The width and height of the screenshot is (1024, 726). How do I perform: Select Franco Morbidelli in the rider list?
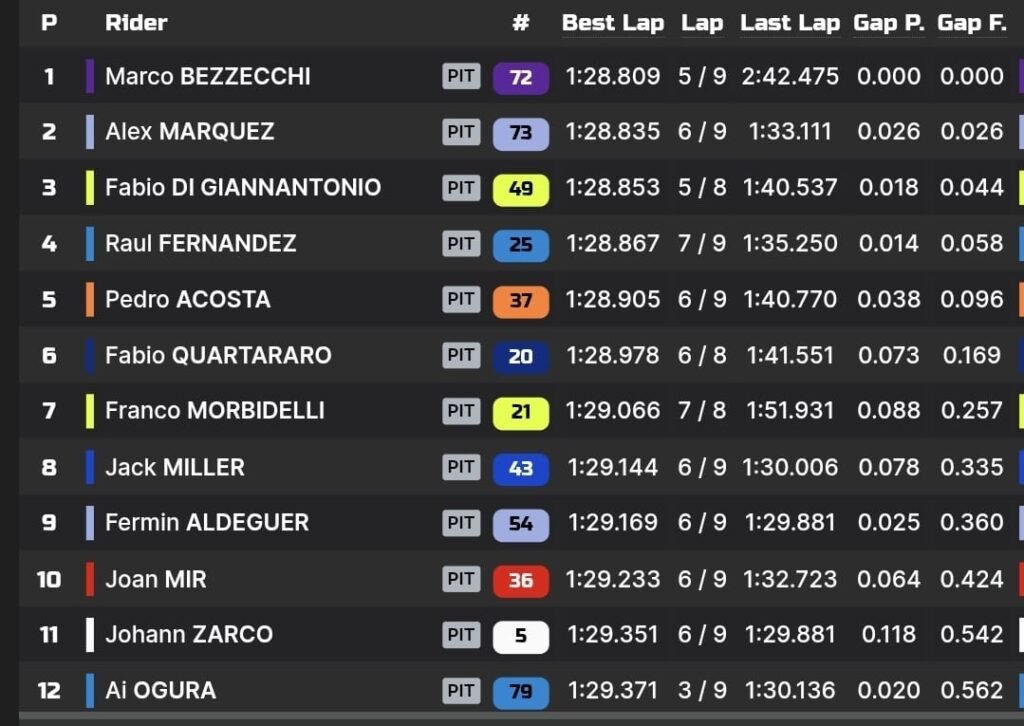214,410
